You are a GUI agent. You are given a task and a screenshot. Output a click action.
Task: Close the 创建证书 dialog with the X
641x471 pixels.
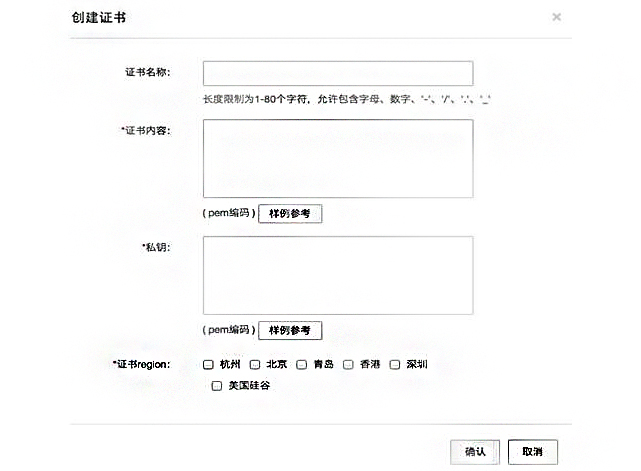click(x=556, y=17)
